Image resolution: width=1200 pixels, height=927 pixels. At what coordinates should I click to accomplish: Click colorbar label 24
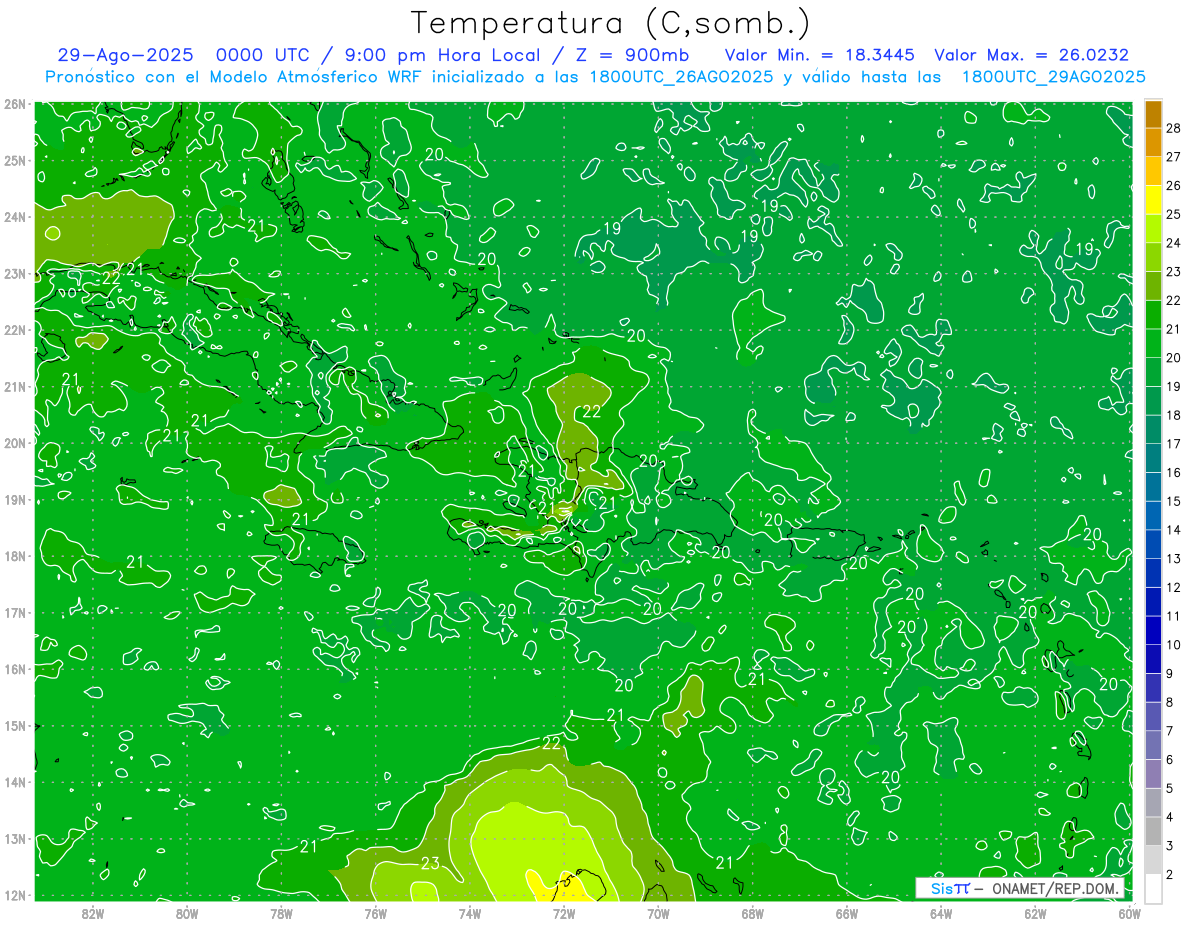(x=1174, y=243)
